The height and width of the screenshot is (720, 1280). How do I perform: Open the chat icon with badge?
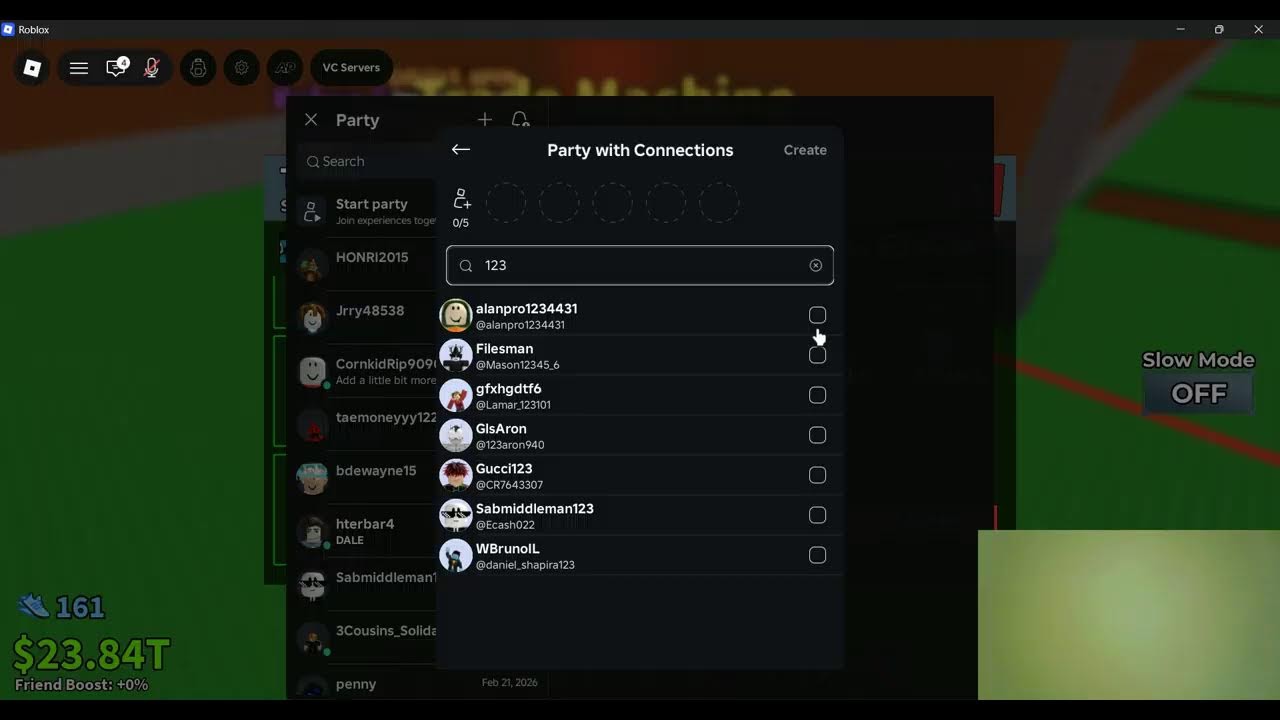(117, 67)
